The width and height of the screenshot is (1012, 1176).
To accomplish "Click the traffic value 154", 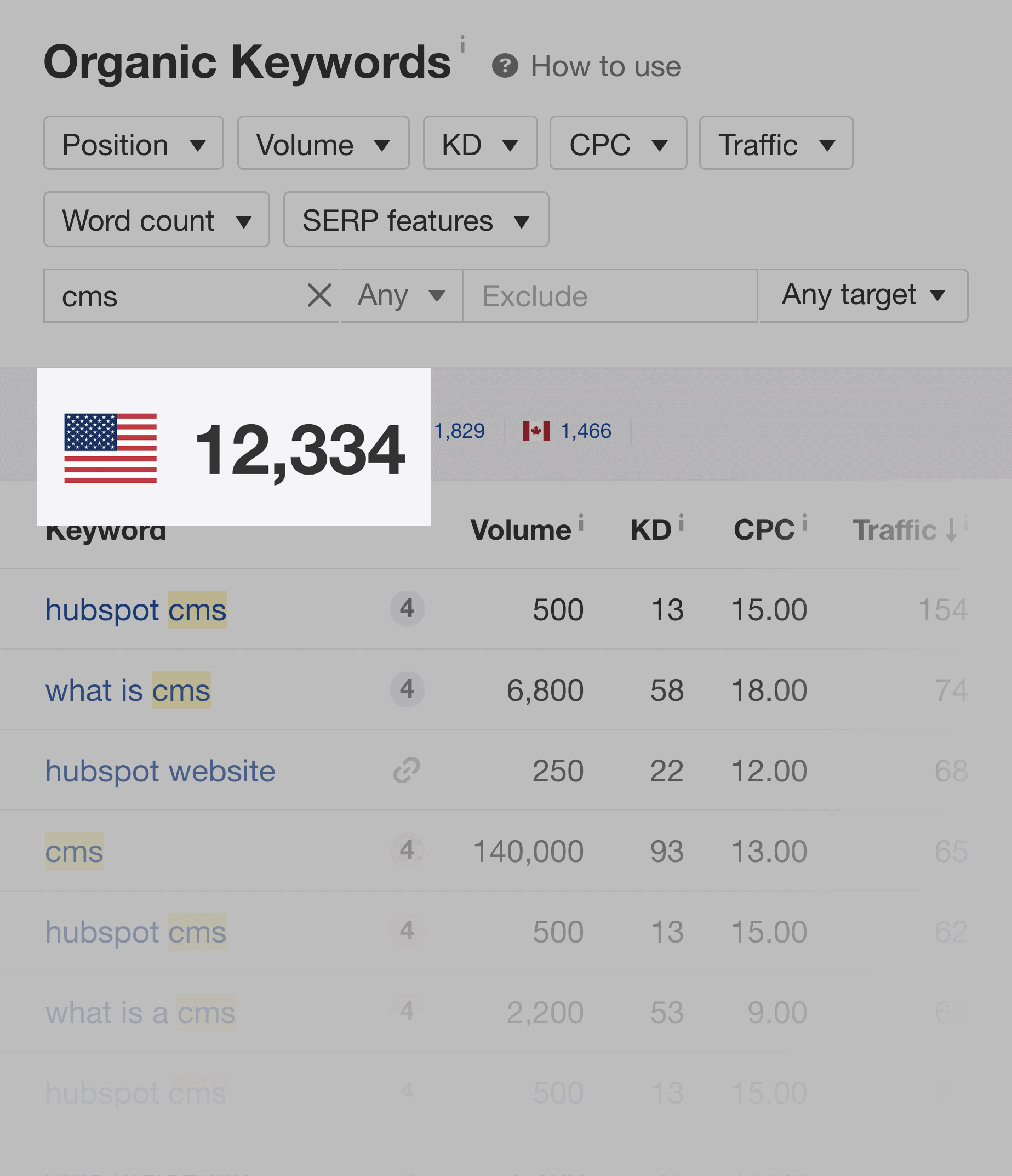I will (x=943, y=610).
